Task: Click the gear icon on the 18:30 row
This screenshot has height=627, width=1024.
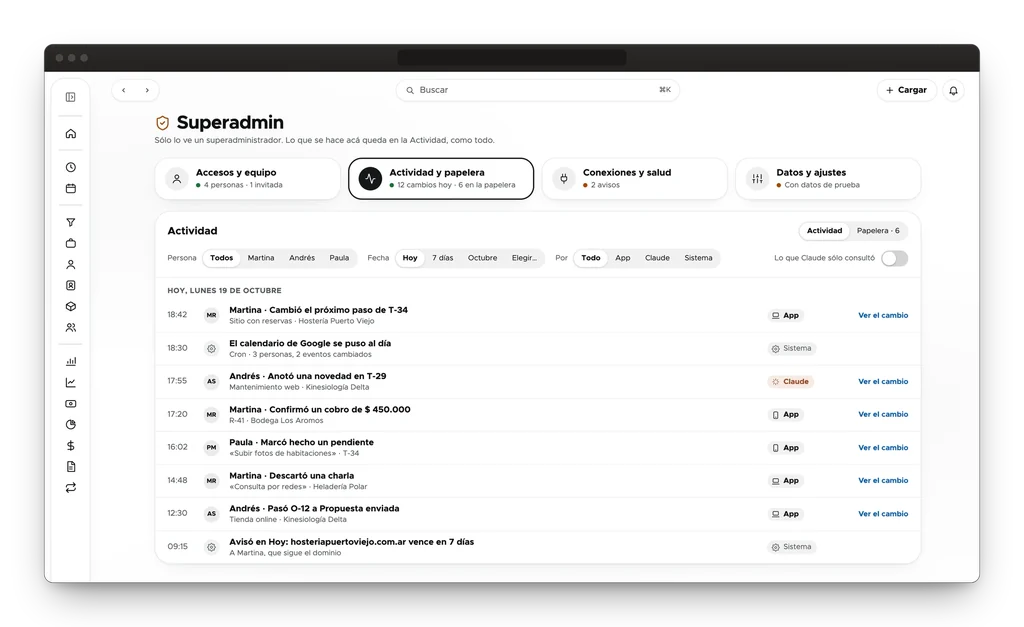Action: click(x=211, y=348)
